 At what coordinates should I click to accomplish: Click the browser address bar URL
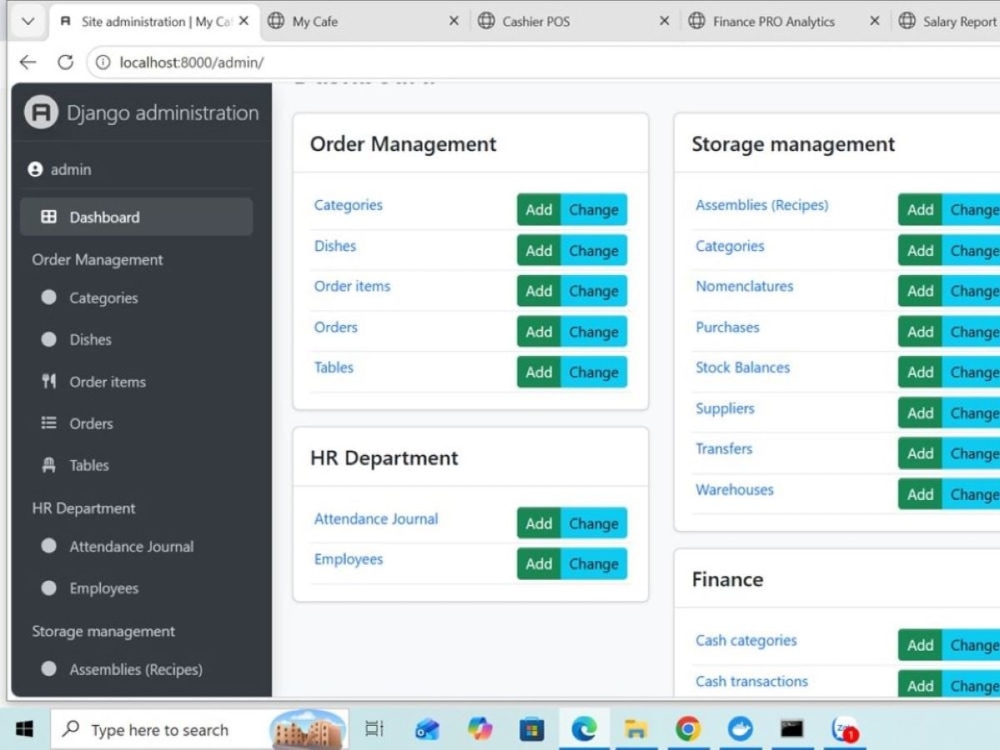[192, 62]
